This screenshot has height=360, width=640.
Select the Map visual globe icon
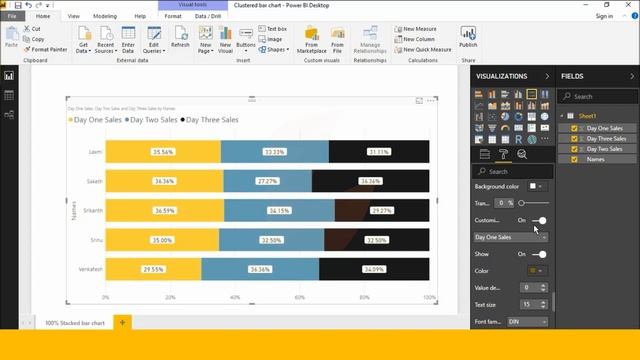(544, 117)
